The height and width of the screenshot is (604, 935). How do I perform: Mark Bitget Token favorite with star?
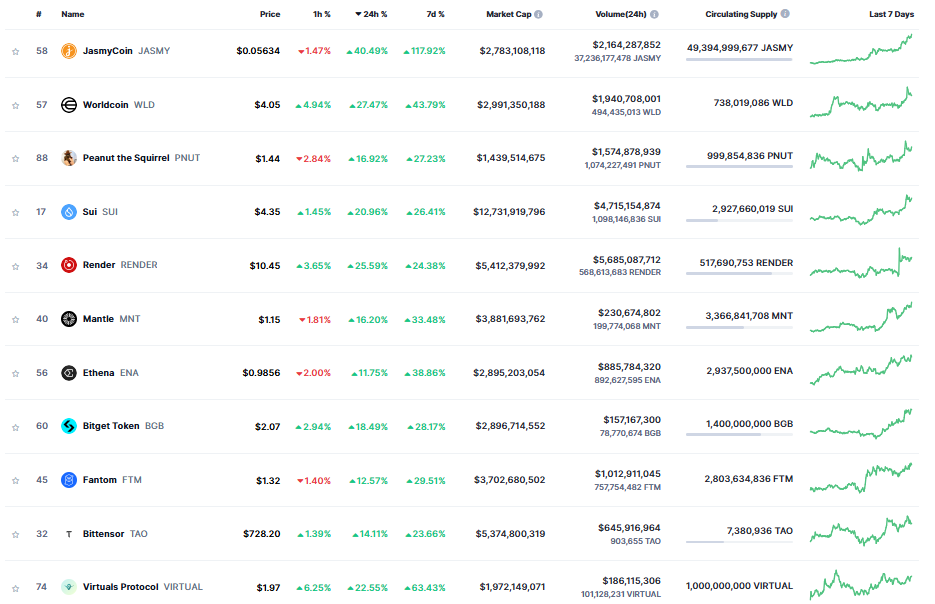pos(16,427)
